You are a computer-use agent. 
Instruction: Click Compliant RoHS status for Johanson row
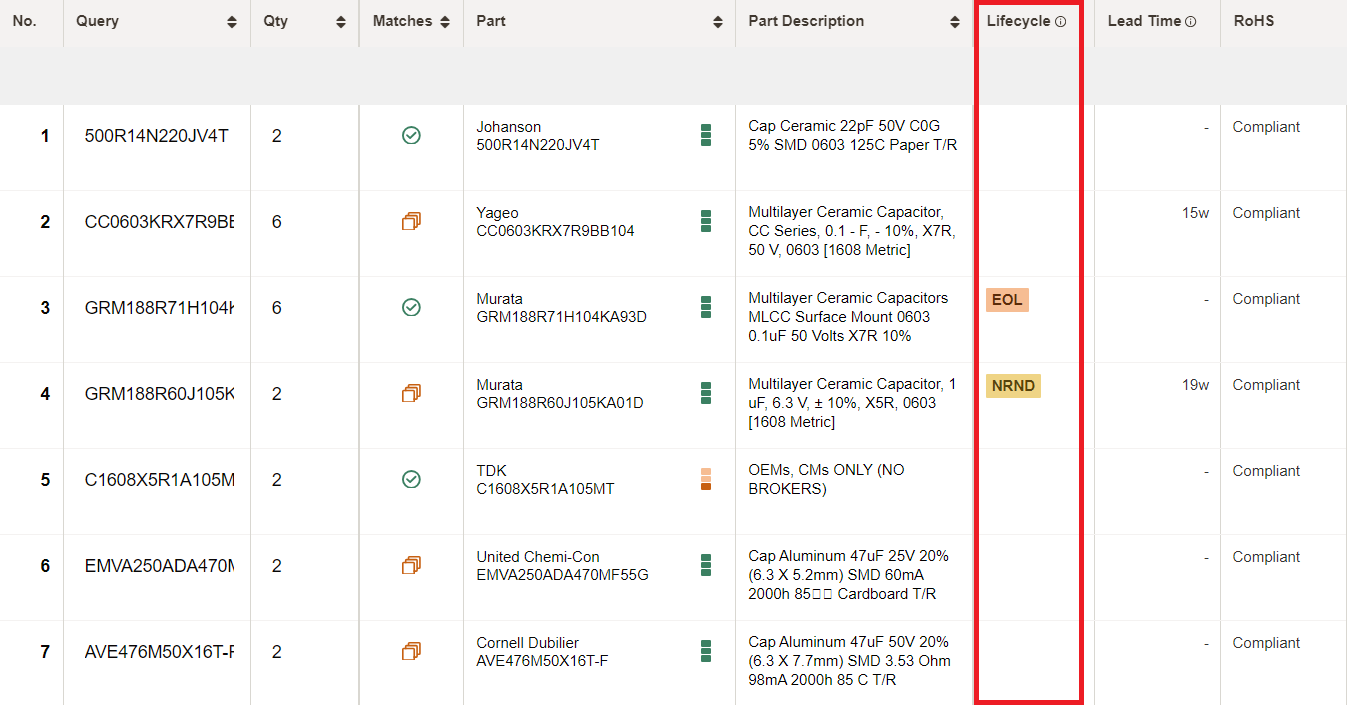click(1266, 127)
